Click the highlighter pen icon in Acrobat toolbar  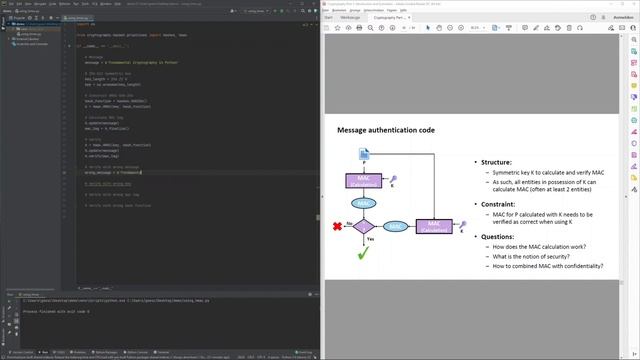point(536,28)
